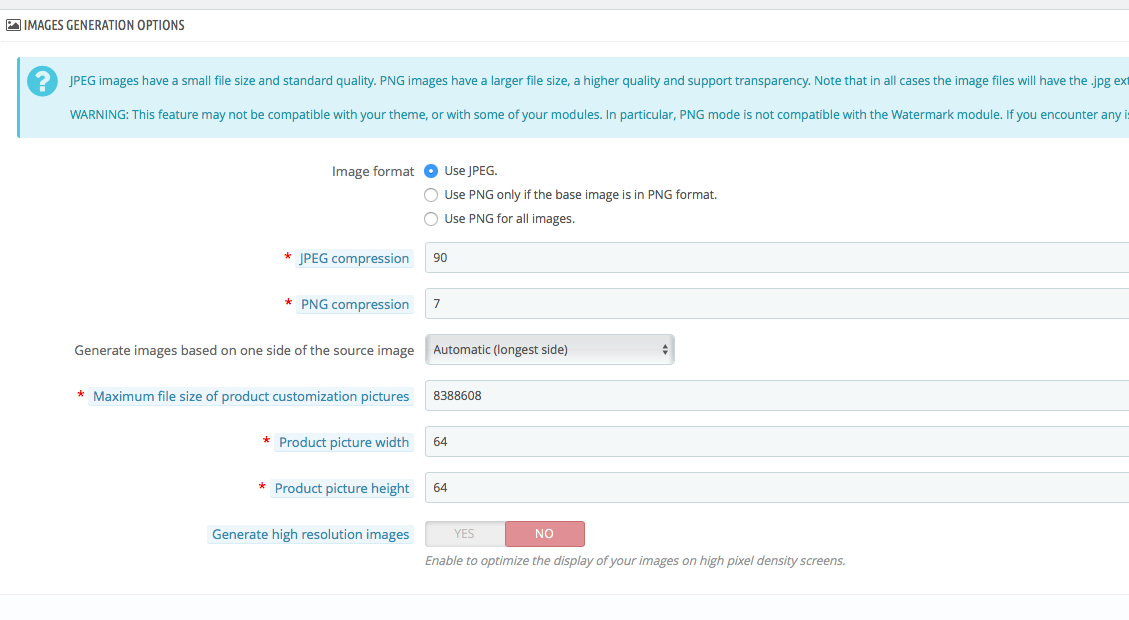Select the Use JPEG radio button
Image resolution: width=1129 pixels, height=620 pixels.
[431, 171]
